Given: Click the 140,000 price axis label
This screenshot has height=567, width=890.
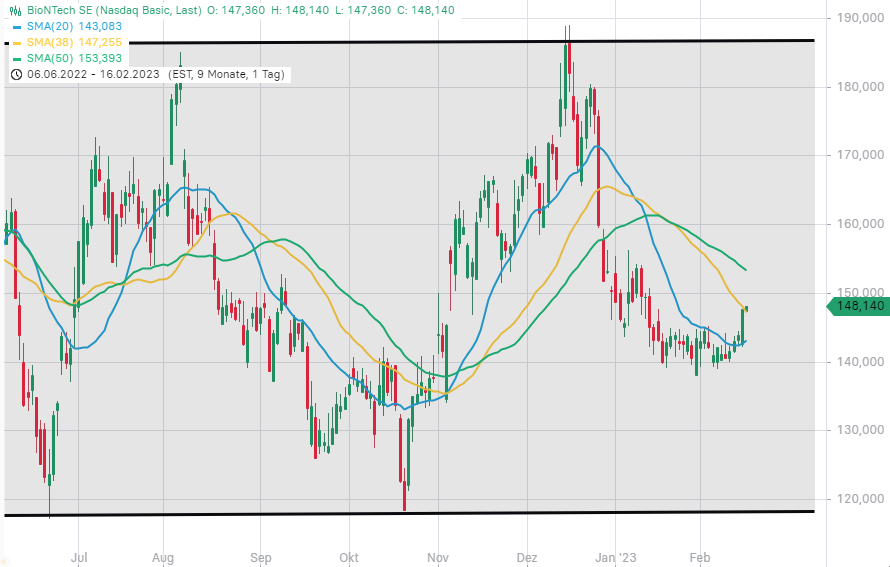Looking at the screenshot, I should pos(860,362).
